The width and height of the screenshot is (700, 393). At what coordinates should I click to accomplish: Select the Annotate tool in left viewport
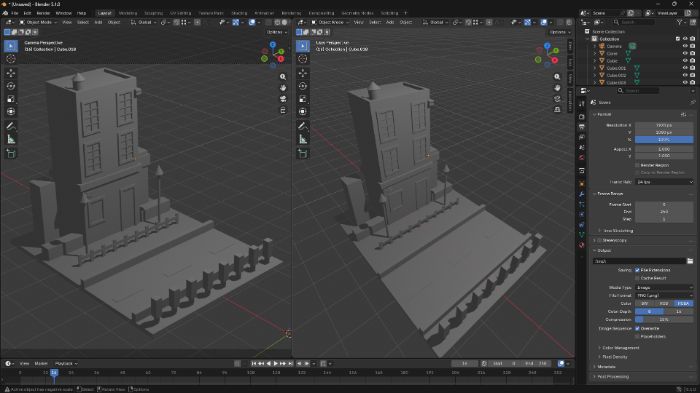11,126
